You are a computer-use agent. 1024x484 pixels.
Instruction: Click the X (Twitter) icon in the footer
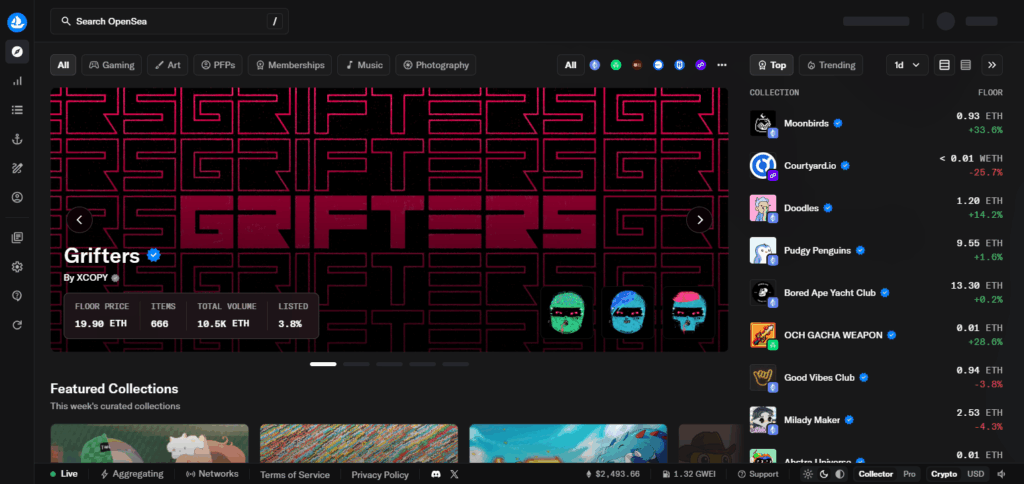[455, 474]
